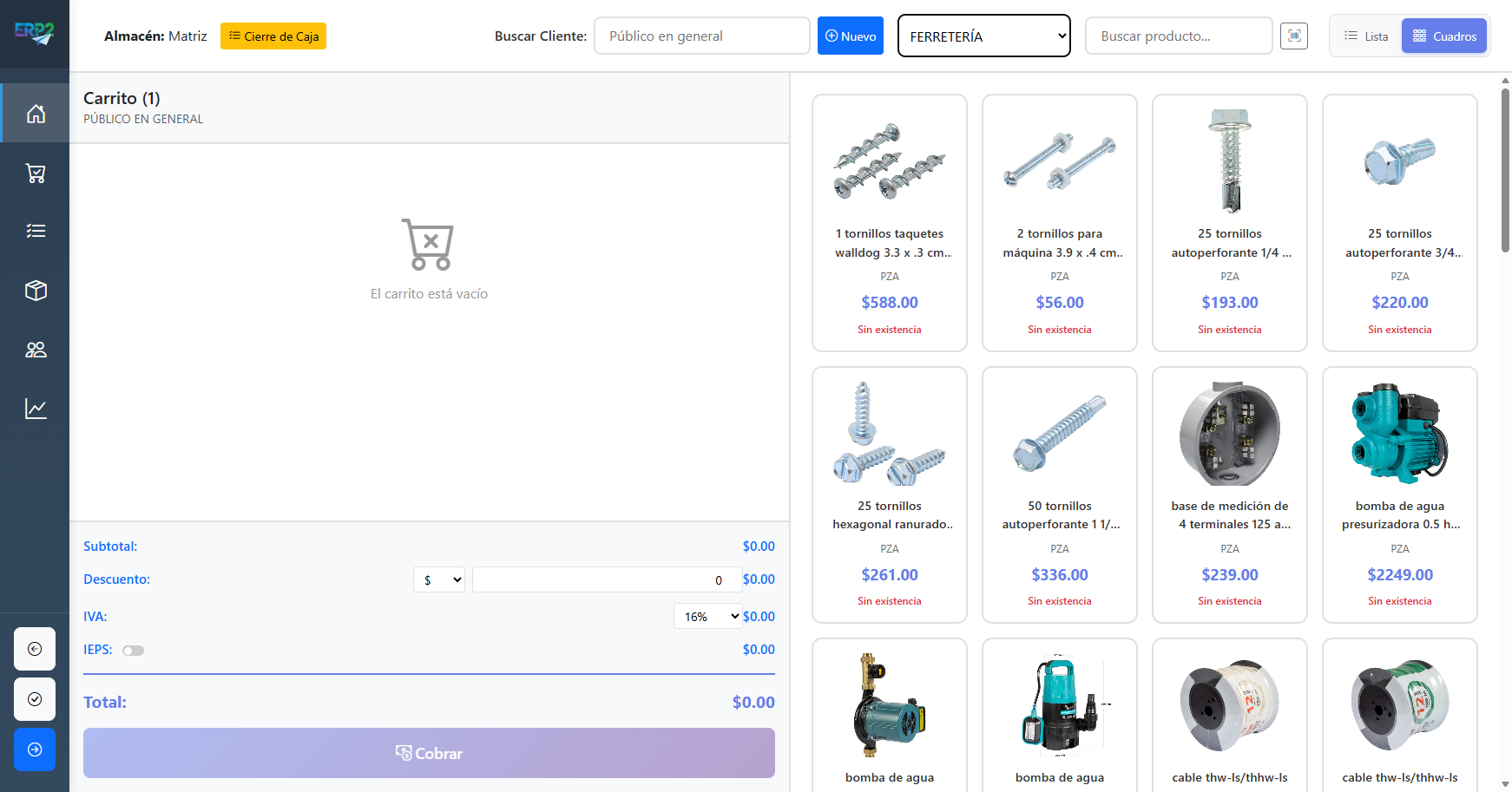The image size is (1512, 792).
Task: Open the customers people sidebar icon
Action: 36,350
